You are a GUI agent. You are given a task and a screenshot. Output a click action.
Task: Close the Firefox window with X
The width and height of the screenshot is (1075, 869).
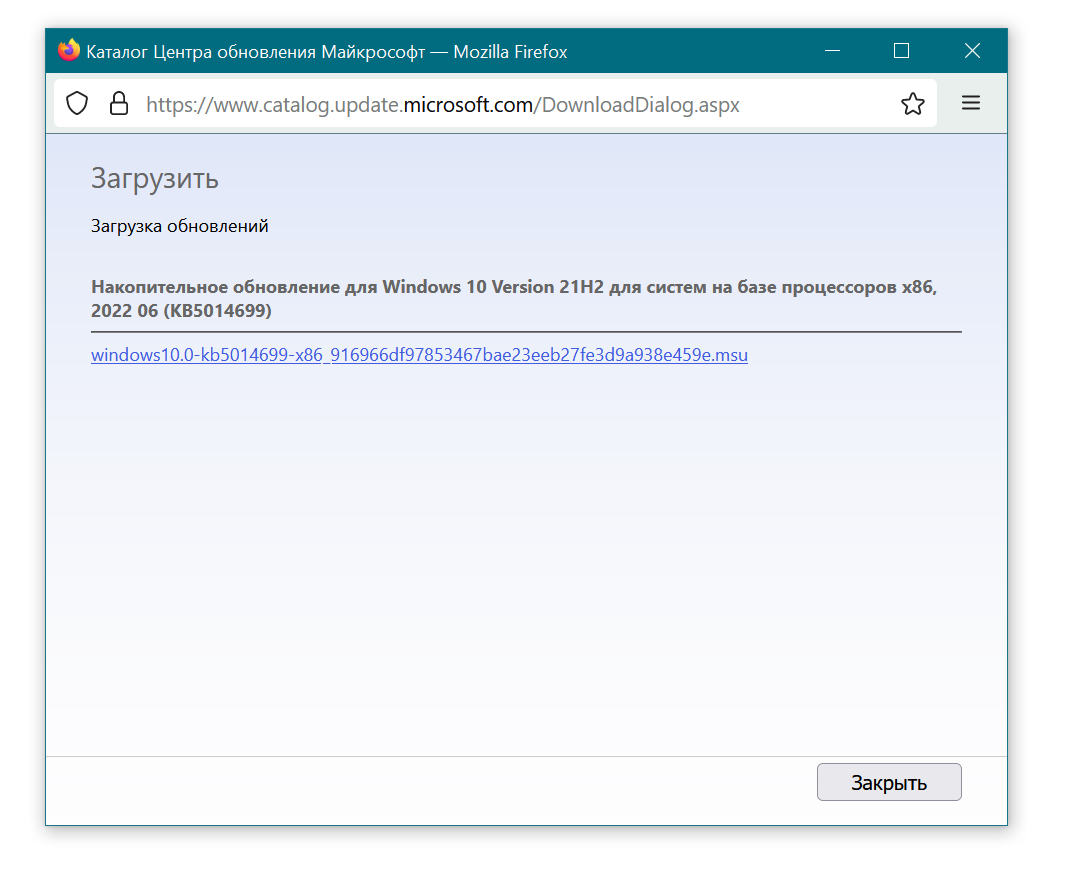(x=972, y=51)
